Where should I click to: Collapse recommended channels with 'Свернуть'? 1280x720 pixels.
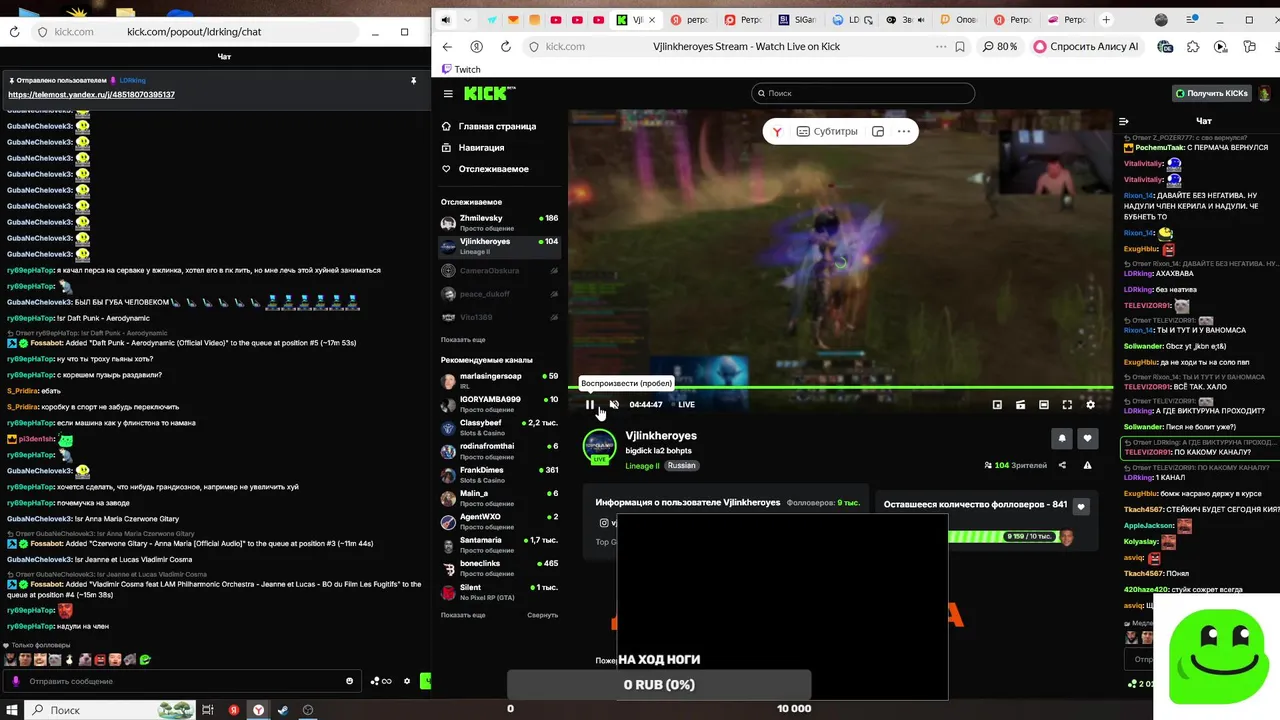(542, 615)
